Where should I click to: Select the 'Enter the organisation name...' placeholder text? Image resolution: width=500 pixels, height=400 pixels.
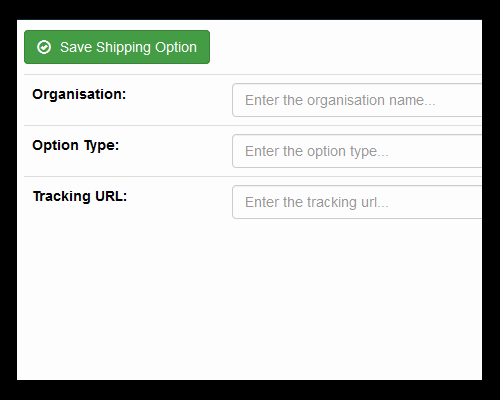(x=340, y=100)
